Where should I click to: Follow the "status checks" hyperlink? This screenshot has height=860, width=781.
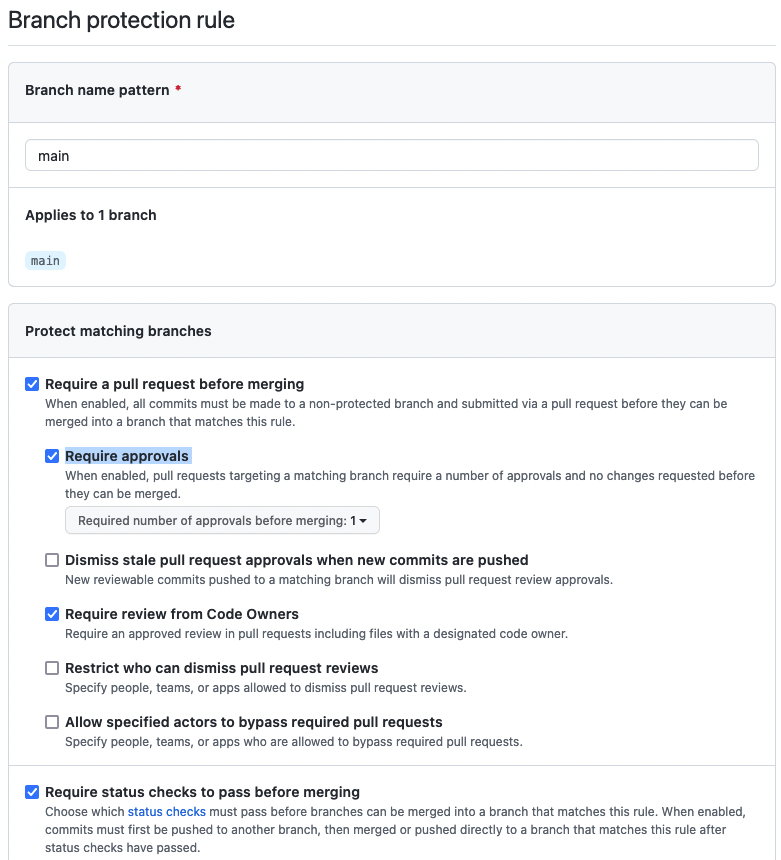tap(166, 812)
